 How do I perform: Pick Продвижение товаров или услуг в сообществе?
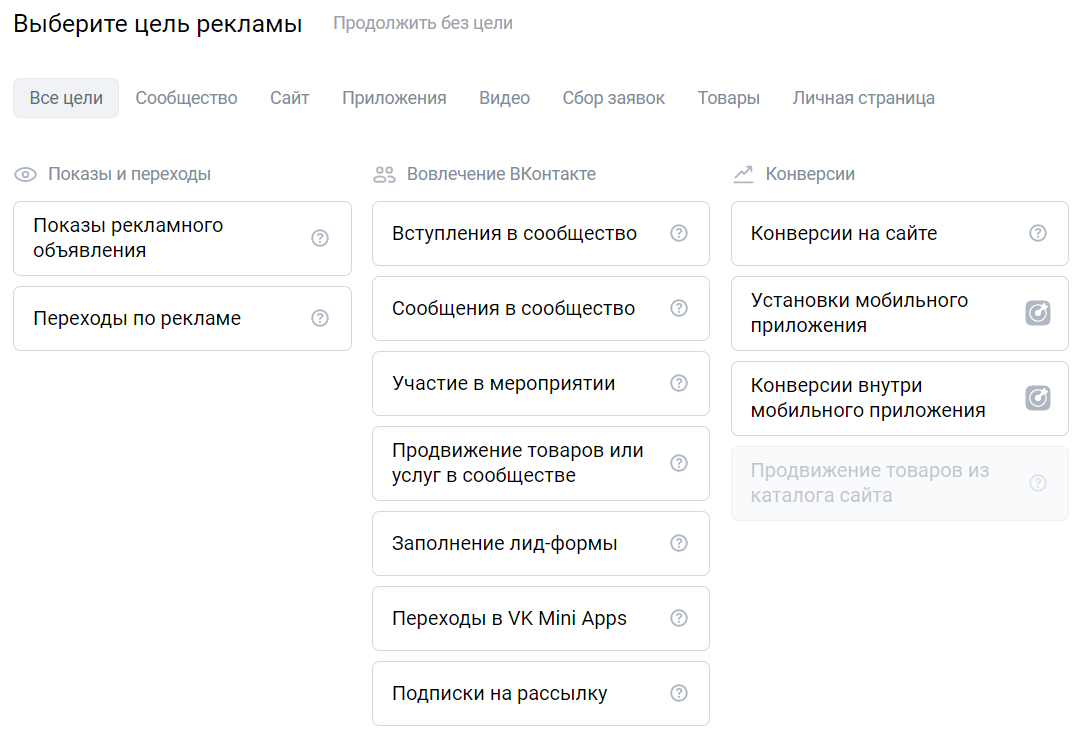541,464
